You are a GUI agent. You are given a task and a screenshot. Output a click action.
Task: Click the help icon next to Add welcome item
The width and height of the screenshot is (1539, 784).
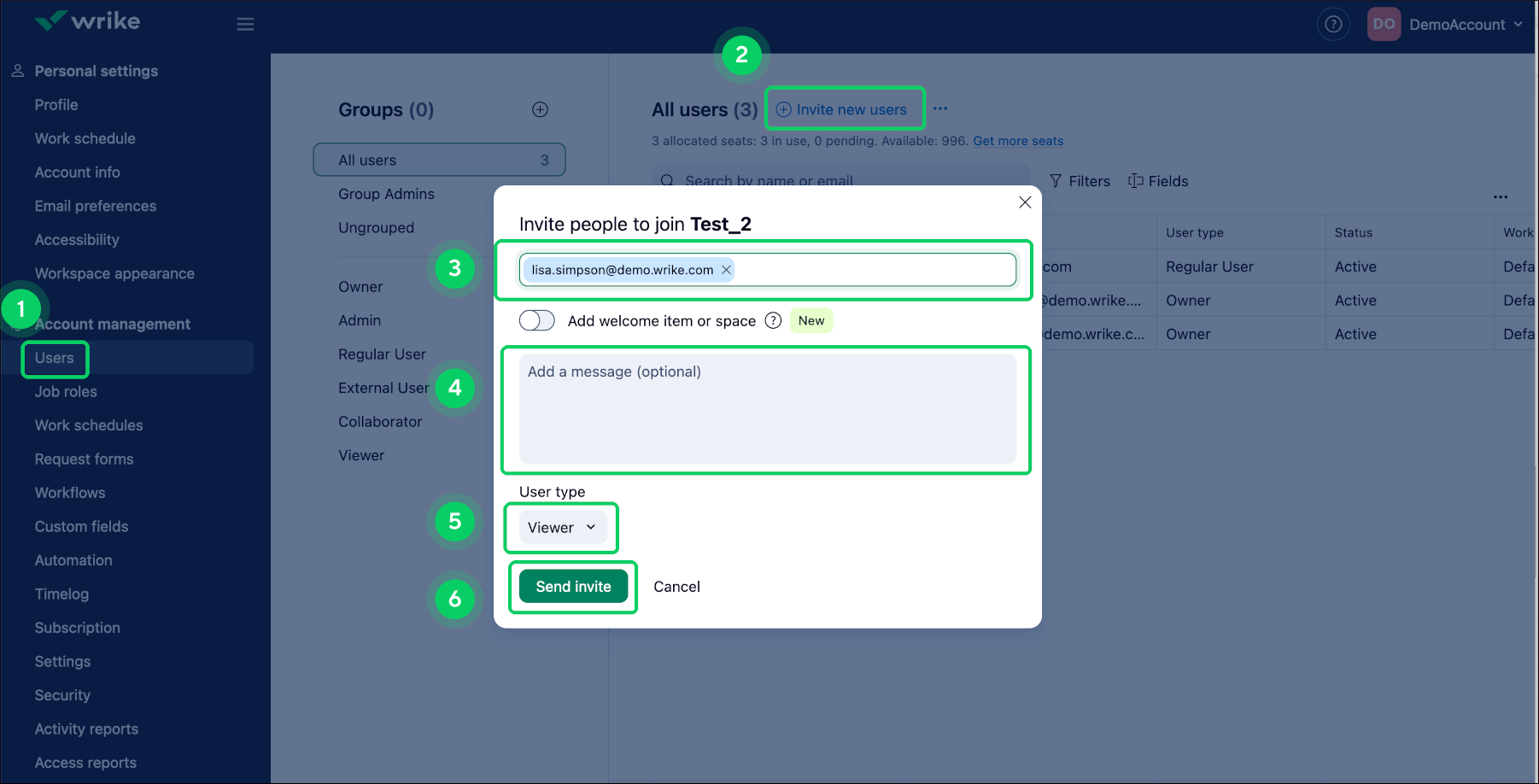click(x=773, y=320)
